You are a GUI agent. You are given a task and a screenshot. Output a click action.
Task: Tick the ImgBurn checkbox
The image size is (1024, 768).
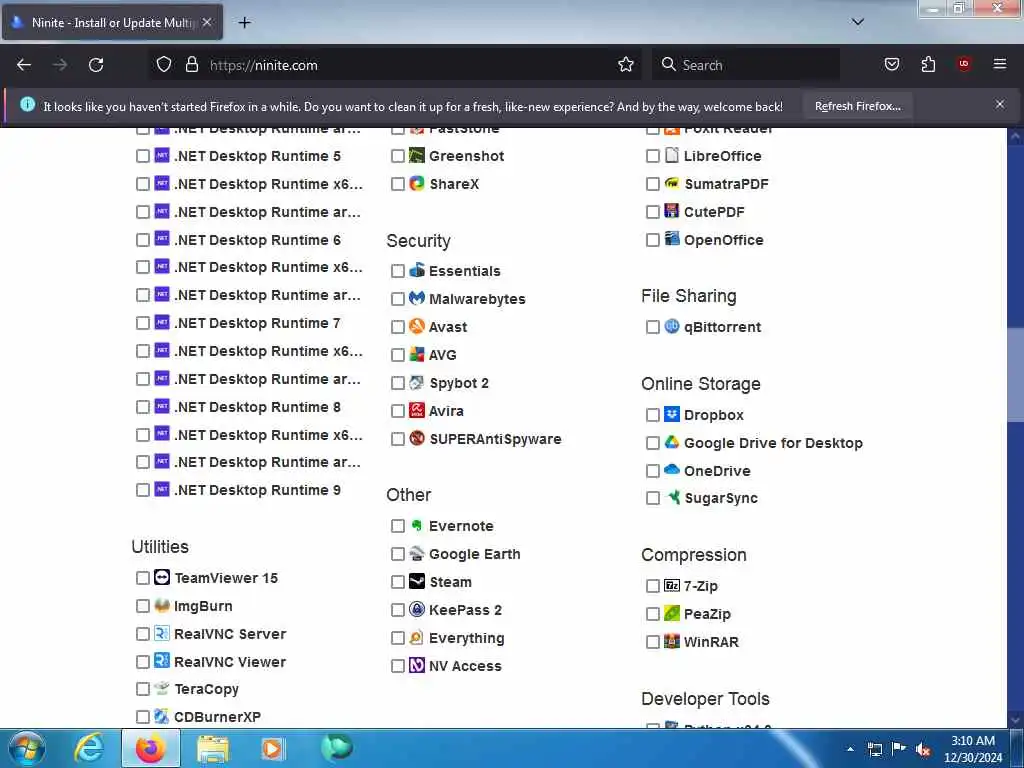coord(143,606)
